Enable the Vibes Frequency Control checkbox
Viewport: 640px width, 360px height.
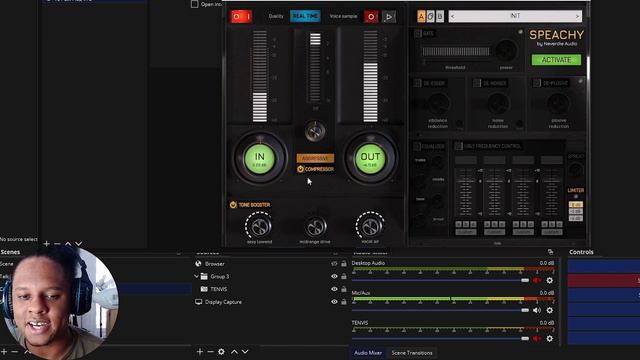[459, 146]
